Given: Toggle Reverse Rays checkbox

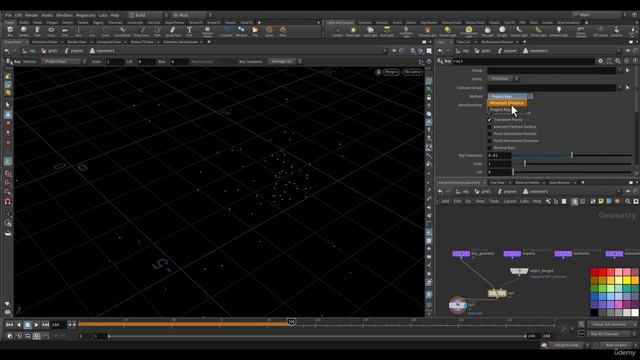Looking at the screenshot, I should (490, 148).
